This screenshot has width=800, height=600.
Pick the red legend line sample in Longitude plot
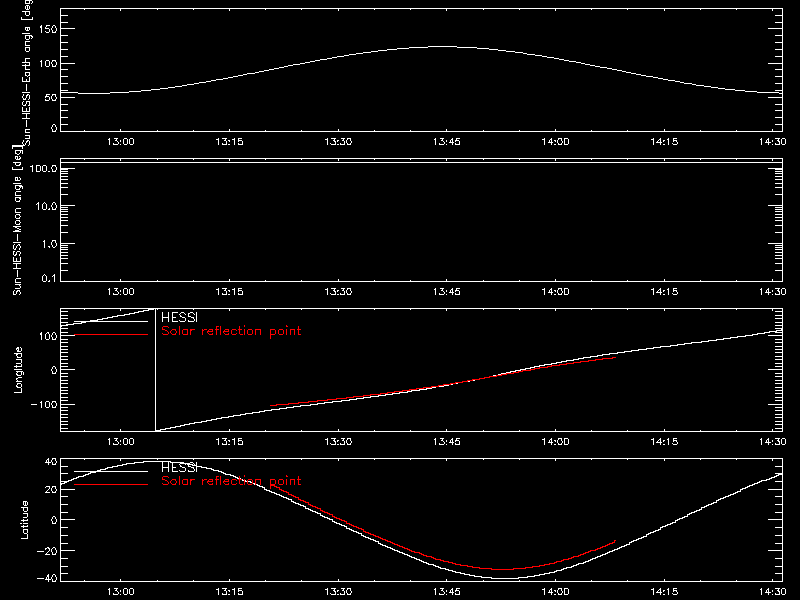coord(111,335)
